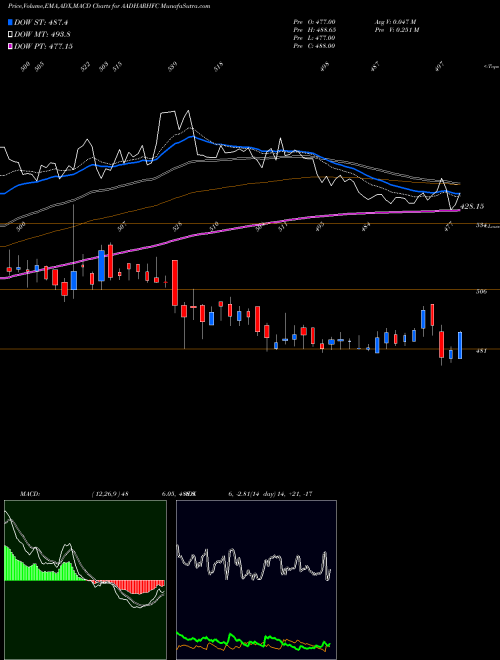Open the green MACD histogram panel
Viewport: 500px width, 660px height.
click(x=85, y=580)
